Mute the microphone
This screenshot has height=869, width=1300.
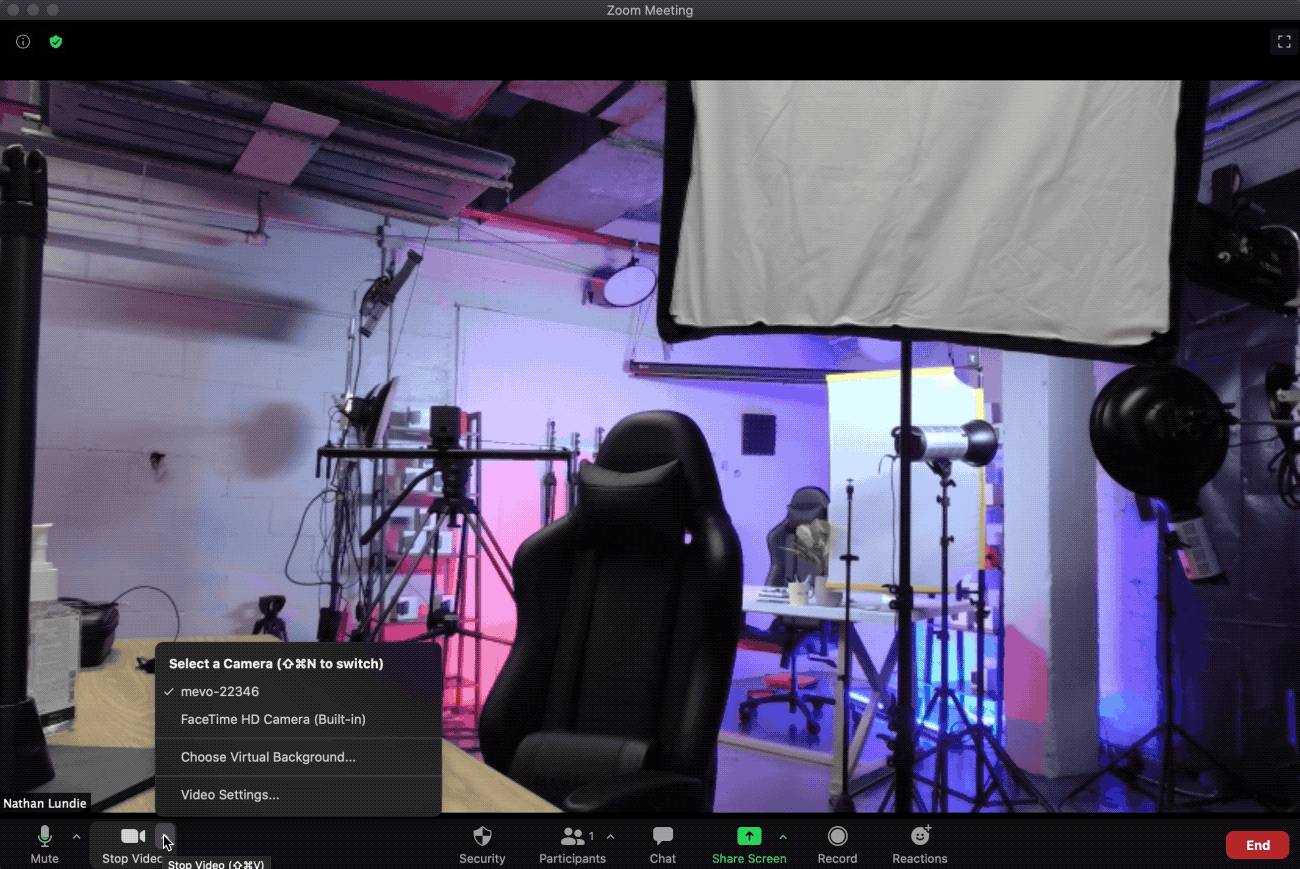pos(44,844)
